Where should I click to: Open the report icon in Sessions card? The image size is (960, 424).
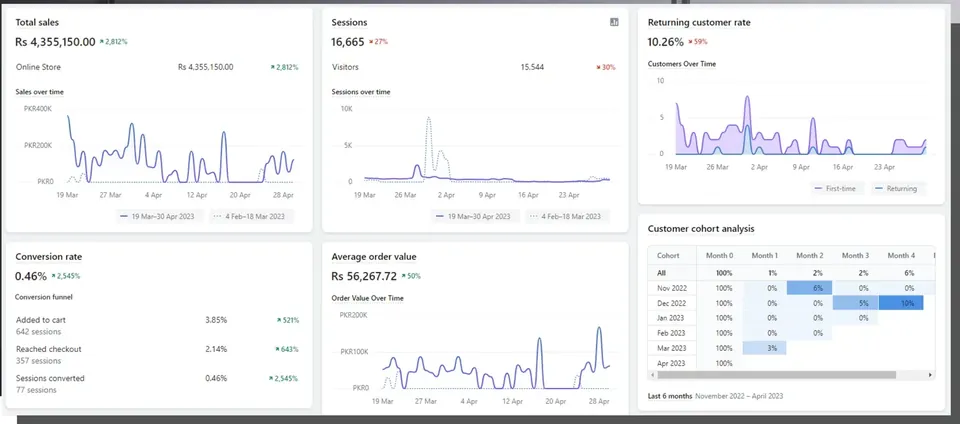[614, 22]
